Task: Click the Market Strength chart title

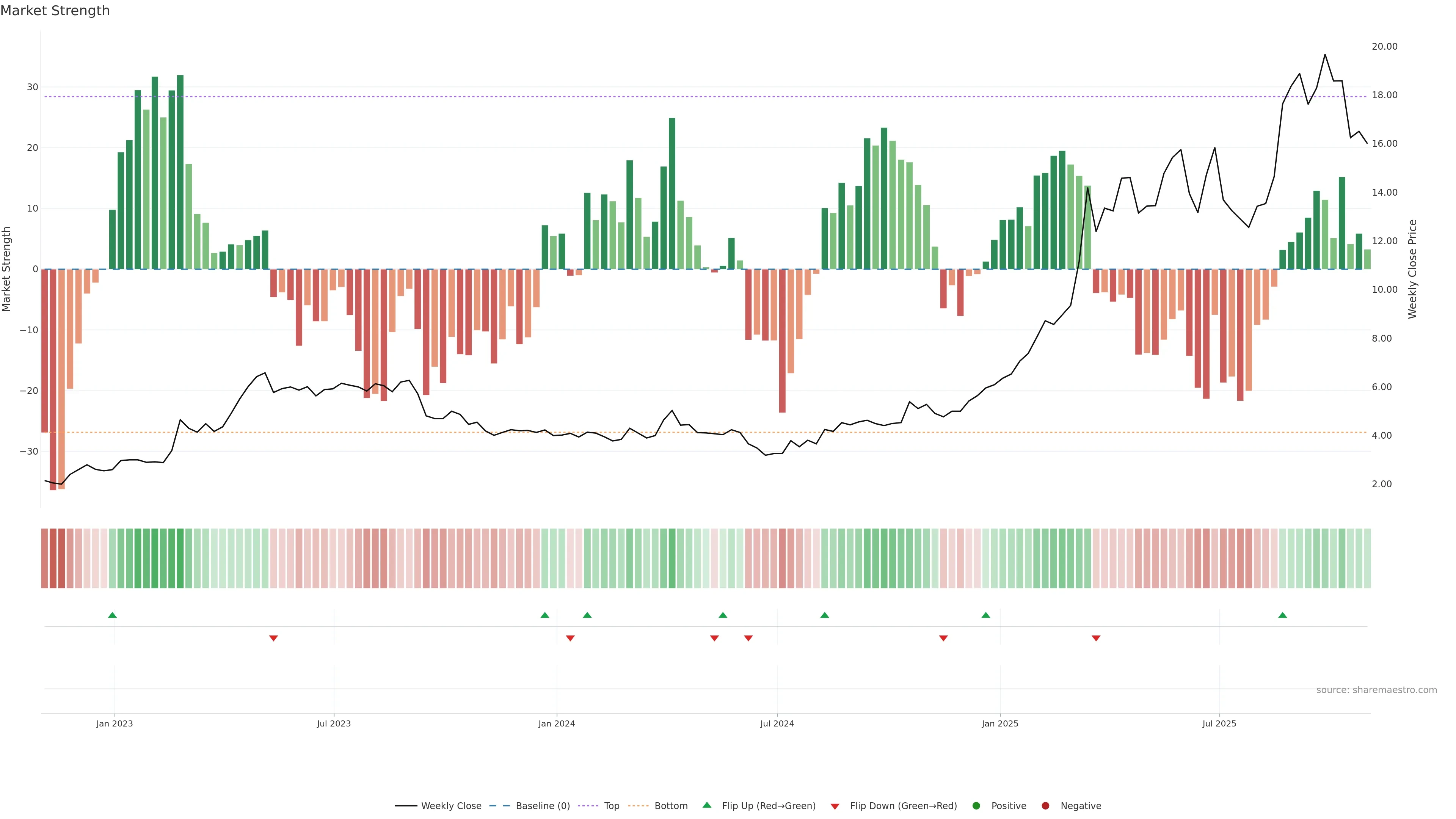Action: click(x=55, y=11)
